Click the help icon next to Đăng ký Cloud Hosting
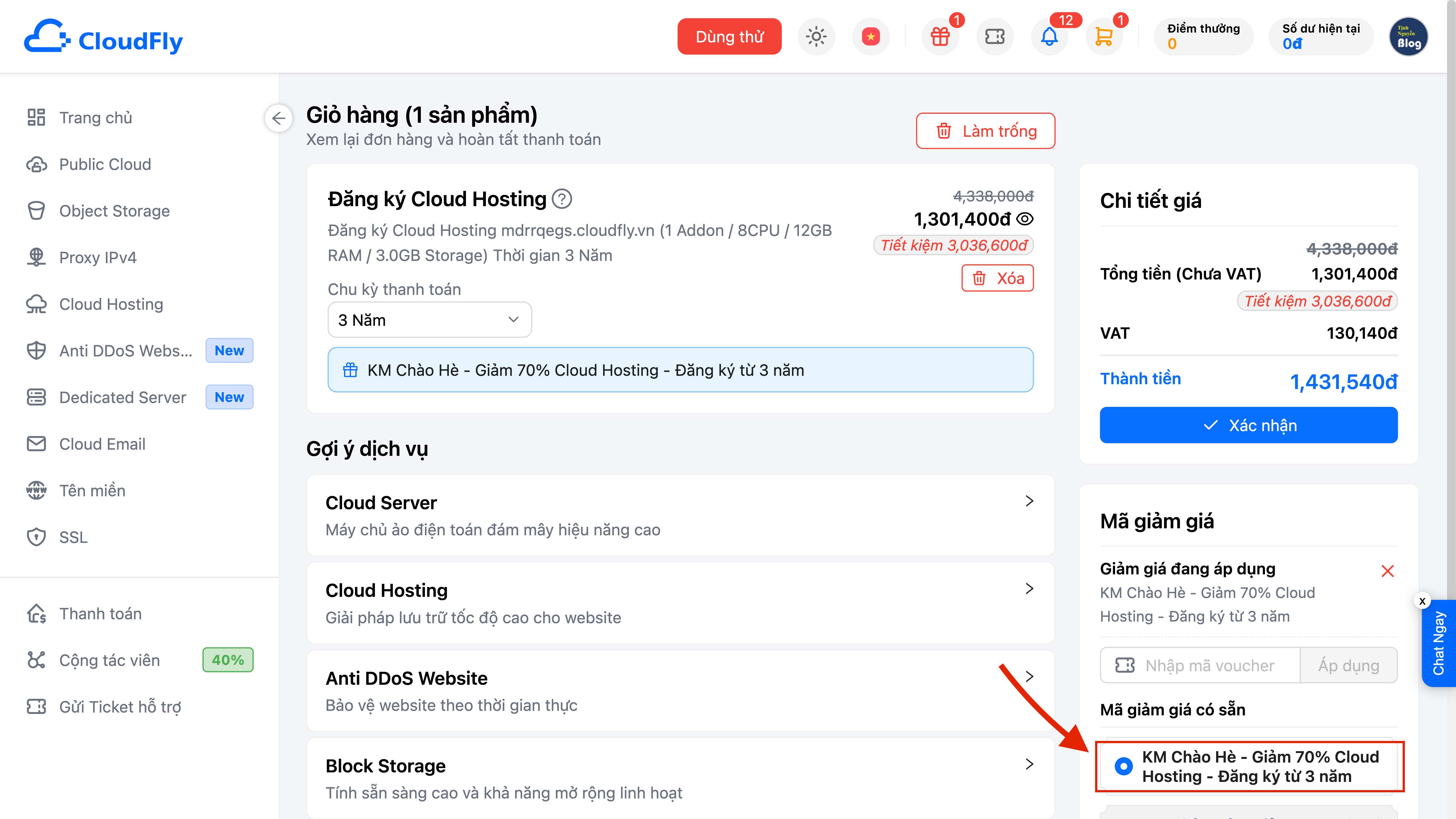This screenshot has width=1456, height=819. tap(562, 199)
